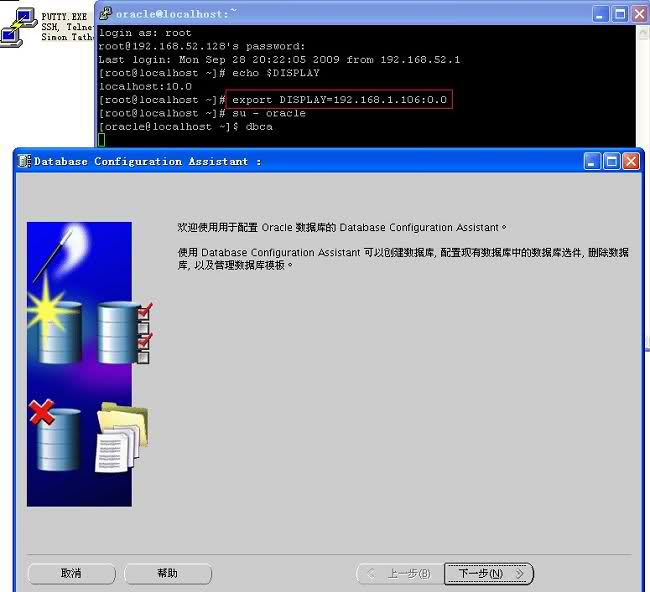
Task: Click the 'Last login: Mon Sep 28' line
Action: (x=279, y=60)
